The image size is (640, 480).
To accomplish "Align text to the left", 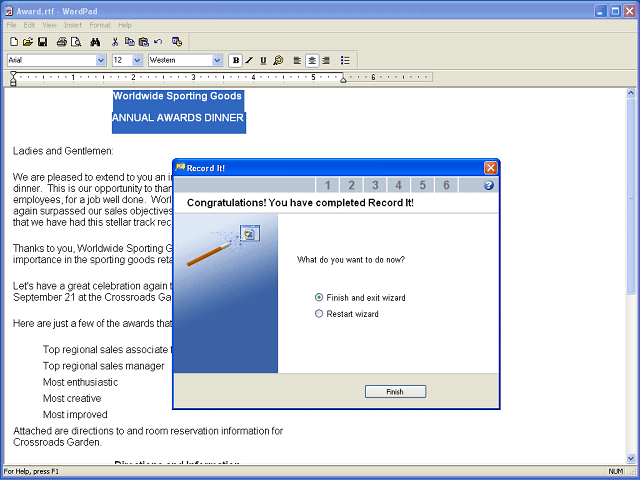I will [x=297, y=60].
